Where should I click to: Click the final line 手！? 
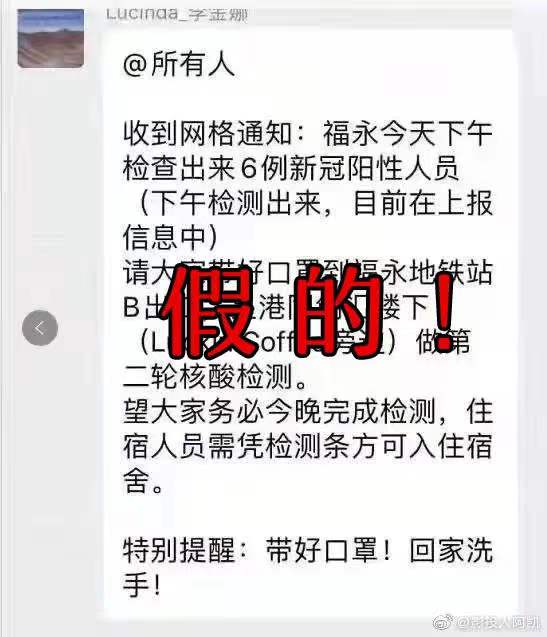click(143, 585)
